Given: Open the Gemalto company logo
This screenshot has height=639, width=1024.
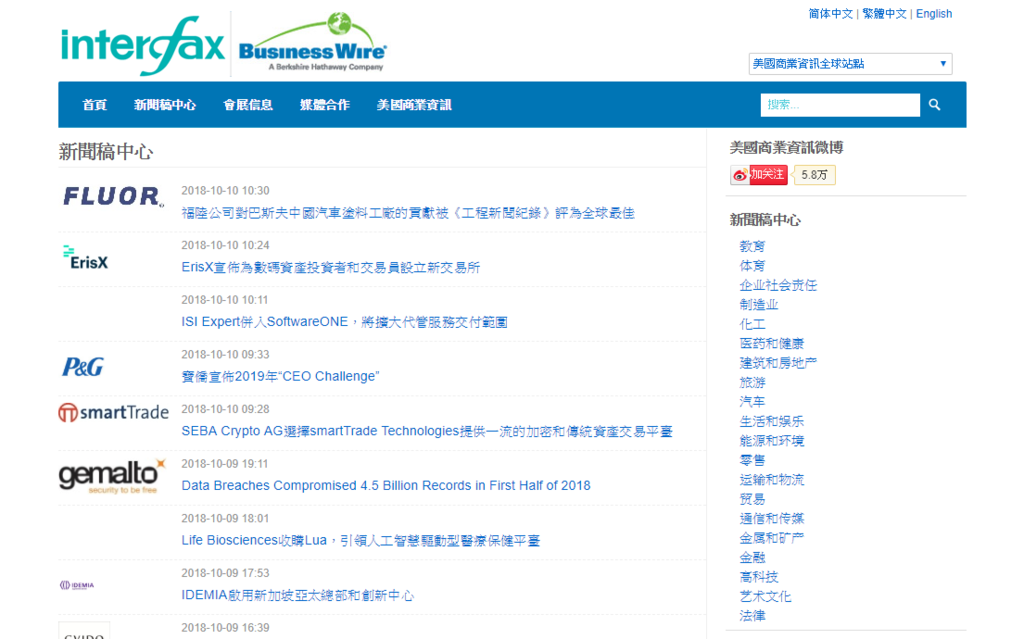Looking at the screenshot, I should [x=112, y=476].
